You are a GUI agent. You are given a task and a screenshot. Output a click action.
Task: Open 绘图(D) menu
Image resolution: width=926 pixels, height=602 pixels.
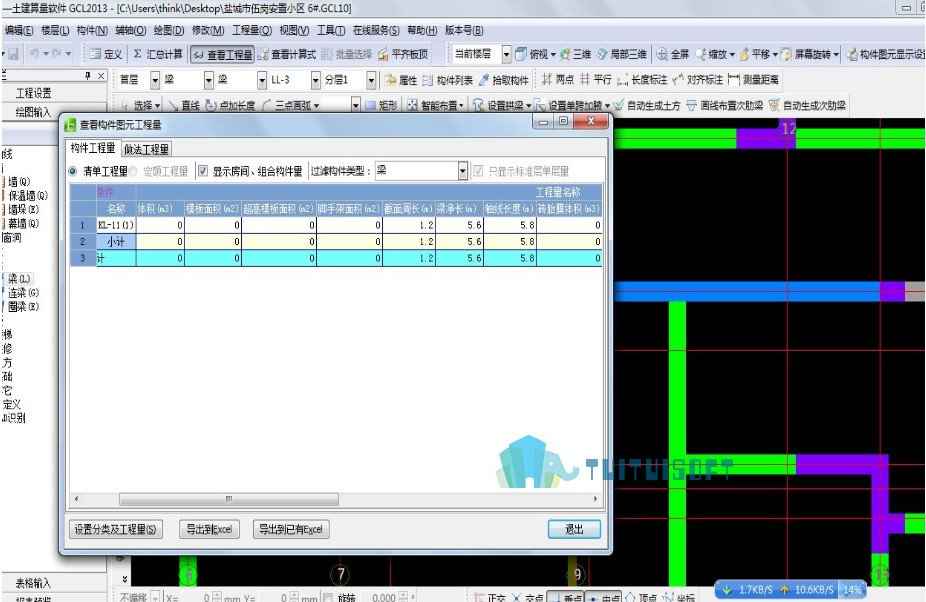tap(169, 30)
